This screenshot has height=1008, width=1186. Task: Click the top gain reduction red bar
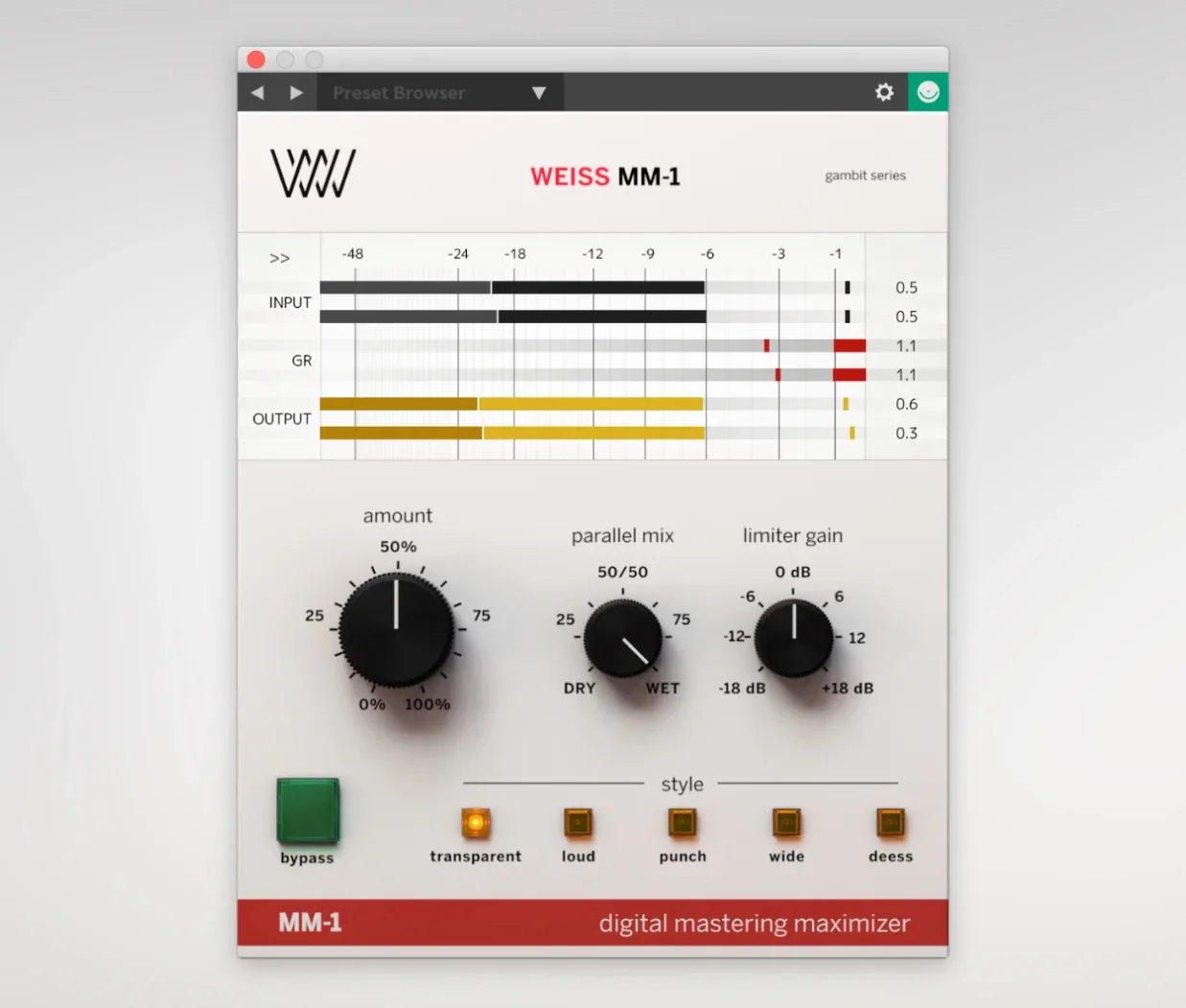click(849, 345)
